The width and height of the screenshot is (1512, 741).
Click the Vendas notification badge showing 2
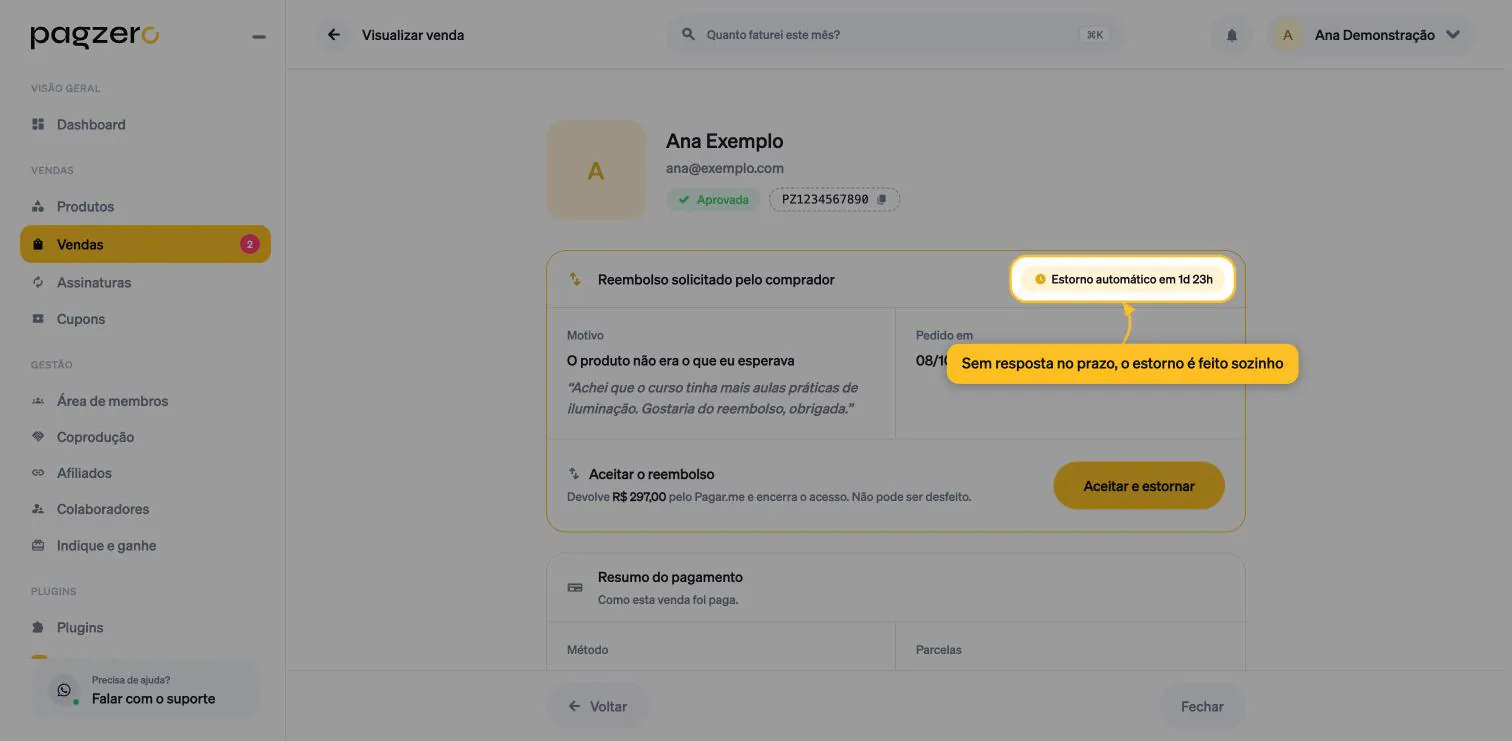tap(250, 244)
